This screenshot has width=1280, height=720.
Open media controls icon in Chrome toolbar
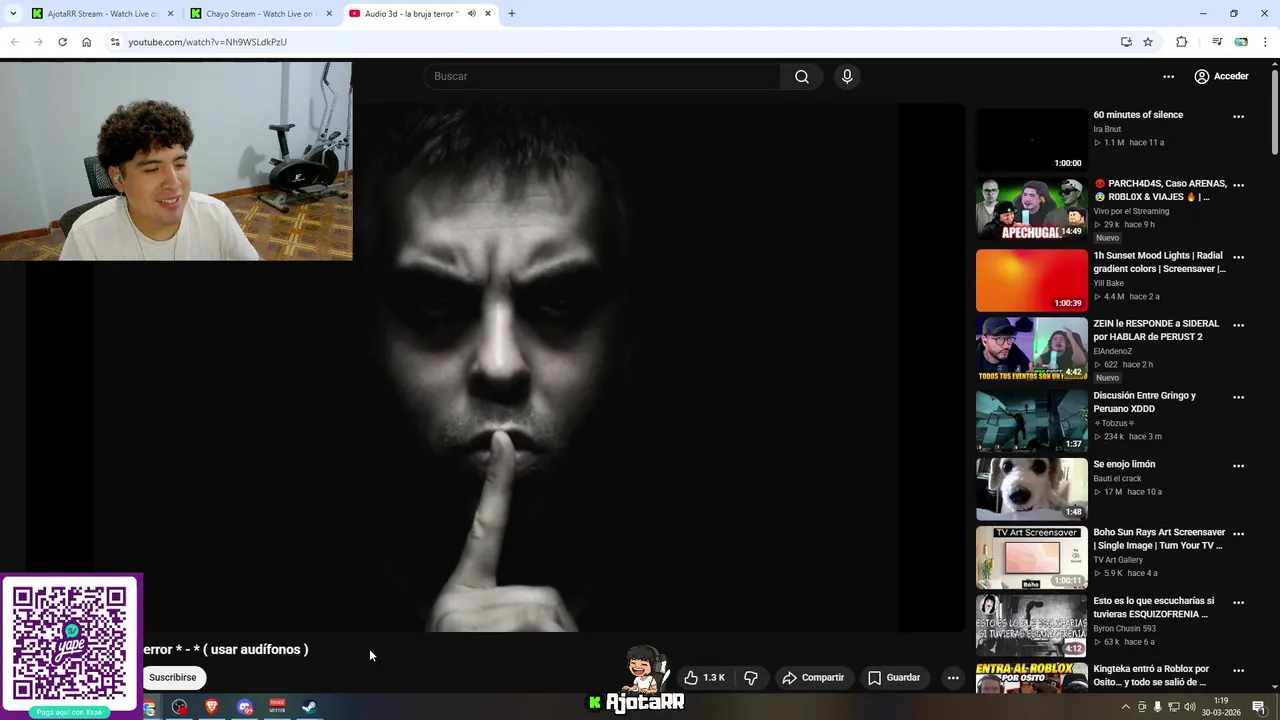1217,42
